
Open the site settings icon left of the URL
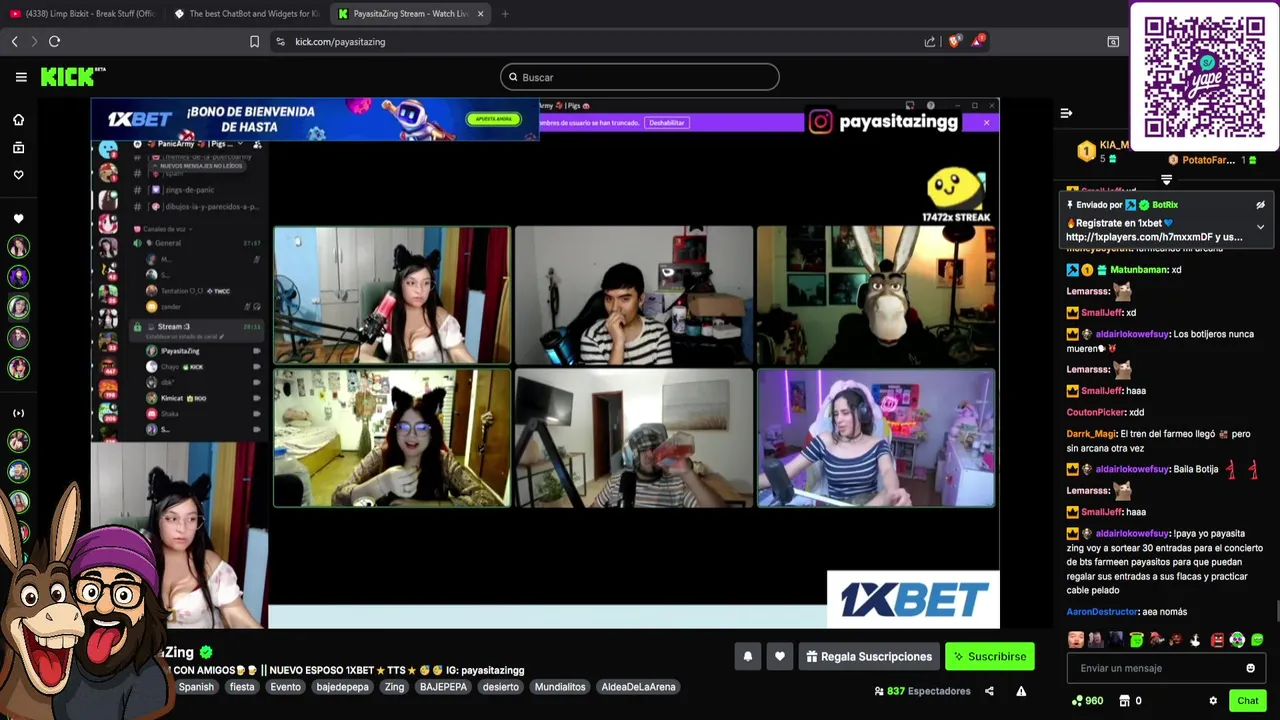[x=280, y=41]
